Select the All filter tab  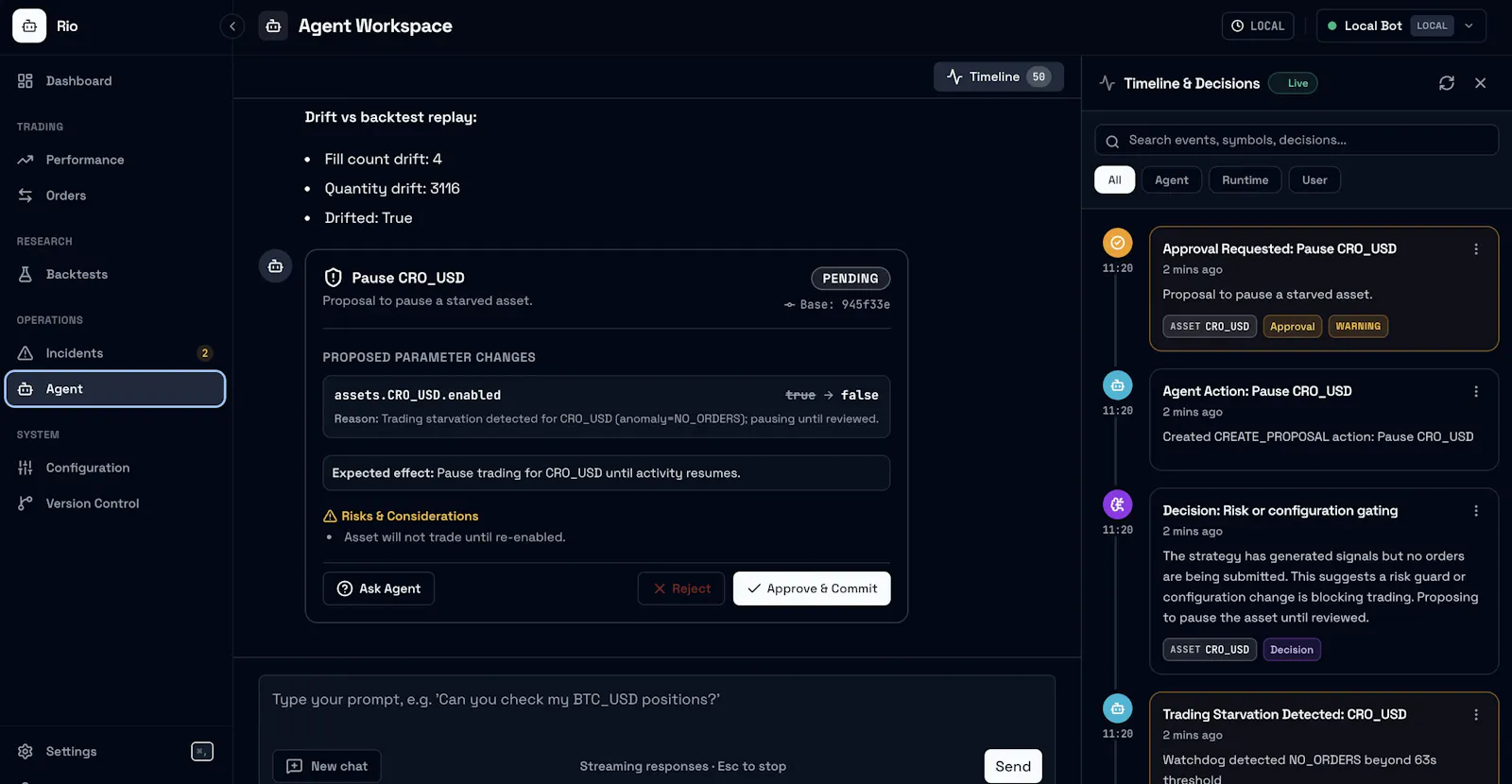pos(1115,180)
